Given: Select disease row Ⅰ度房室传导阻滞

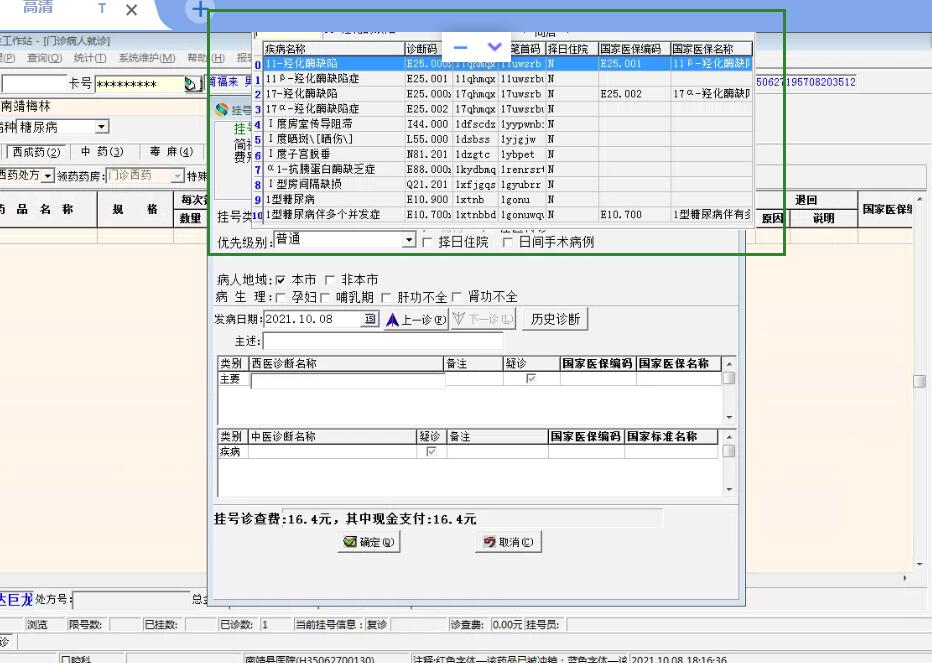Looking at the screenshot, I should 508,124.
